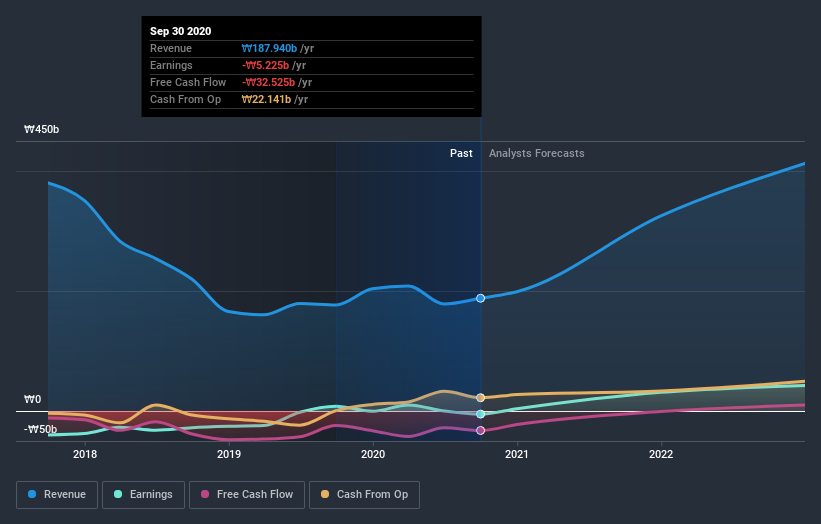The height and width of the screenshot is (524, 821).
Task: Click the Earnings marker dot on chart
Action: 481,414
